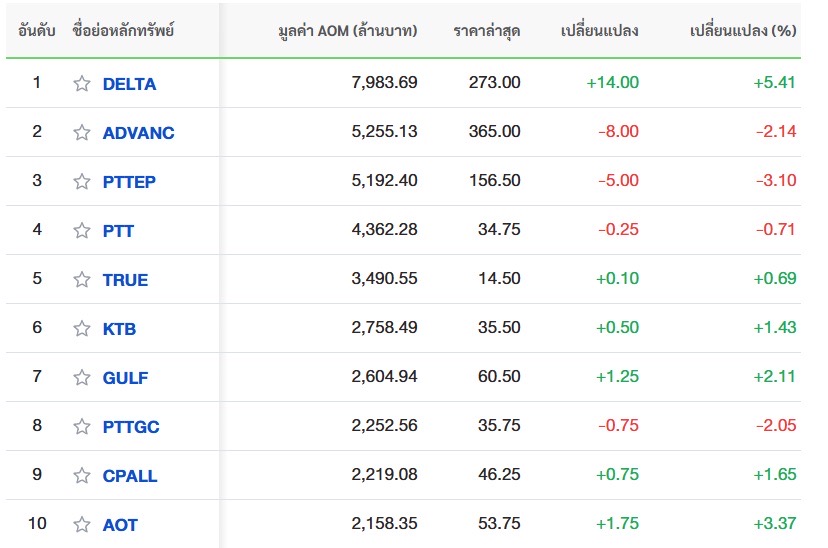Favorite PTTGC using its star

82,427
